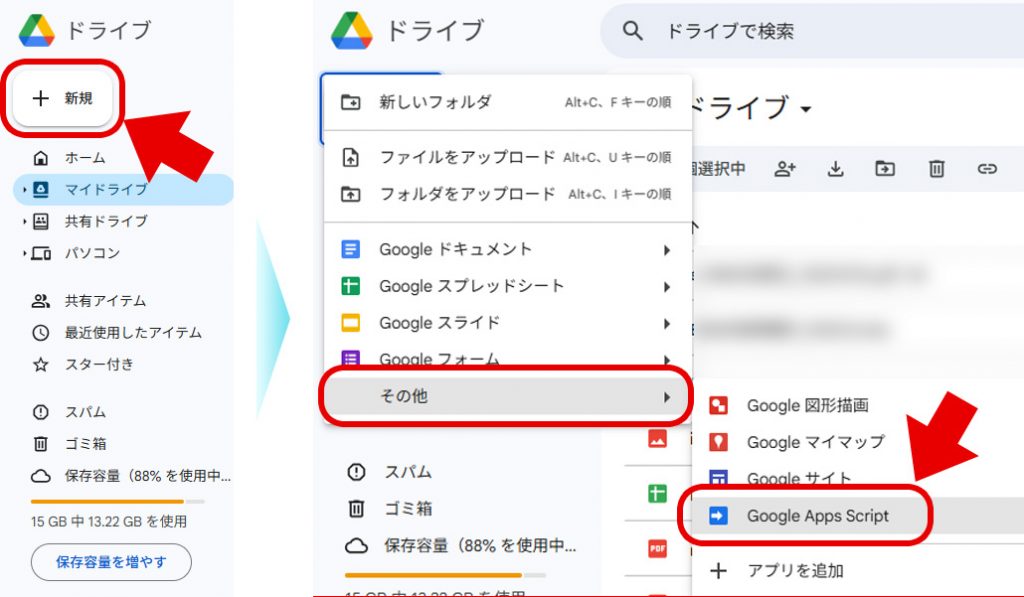1024x597 pixels.
Task: Click the clock icon for 最近使用したアイテム
Action: (x=40, y=332)
